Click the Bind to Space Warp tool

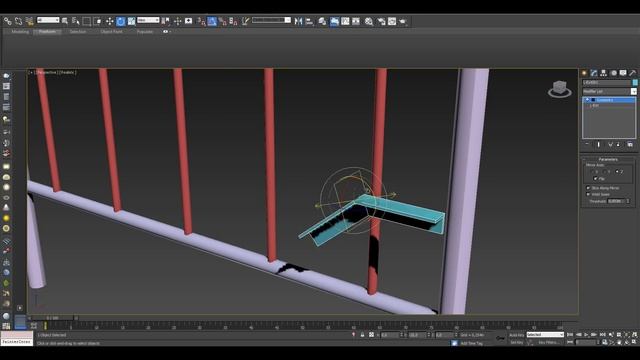coord(29,21)
